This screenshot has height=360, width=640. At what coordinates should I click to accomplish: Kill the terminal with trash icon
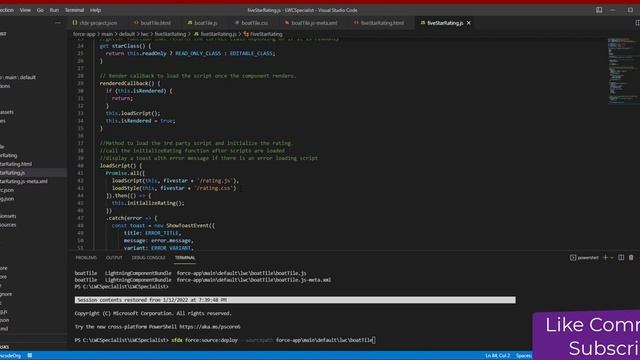pyautogui.click(x=631, y=258)
